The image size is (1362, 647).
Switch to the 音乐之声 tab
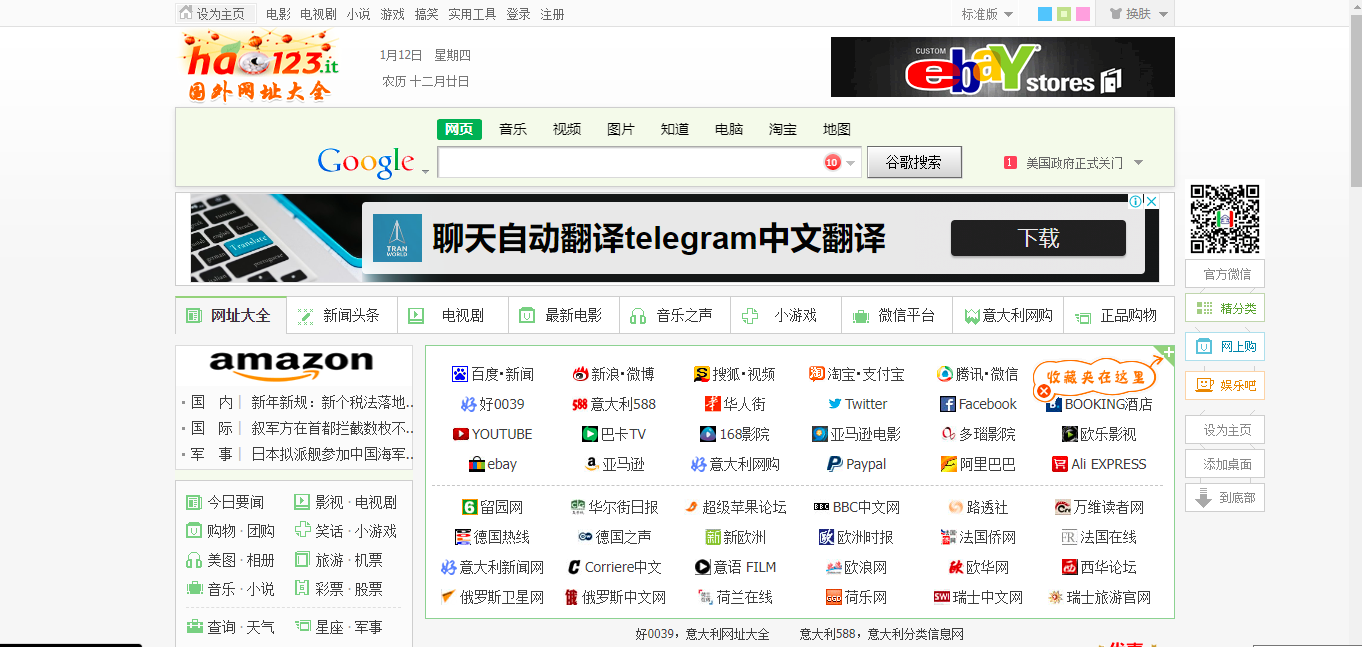coord(675,315)
